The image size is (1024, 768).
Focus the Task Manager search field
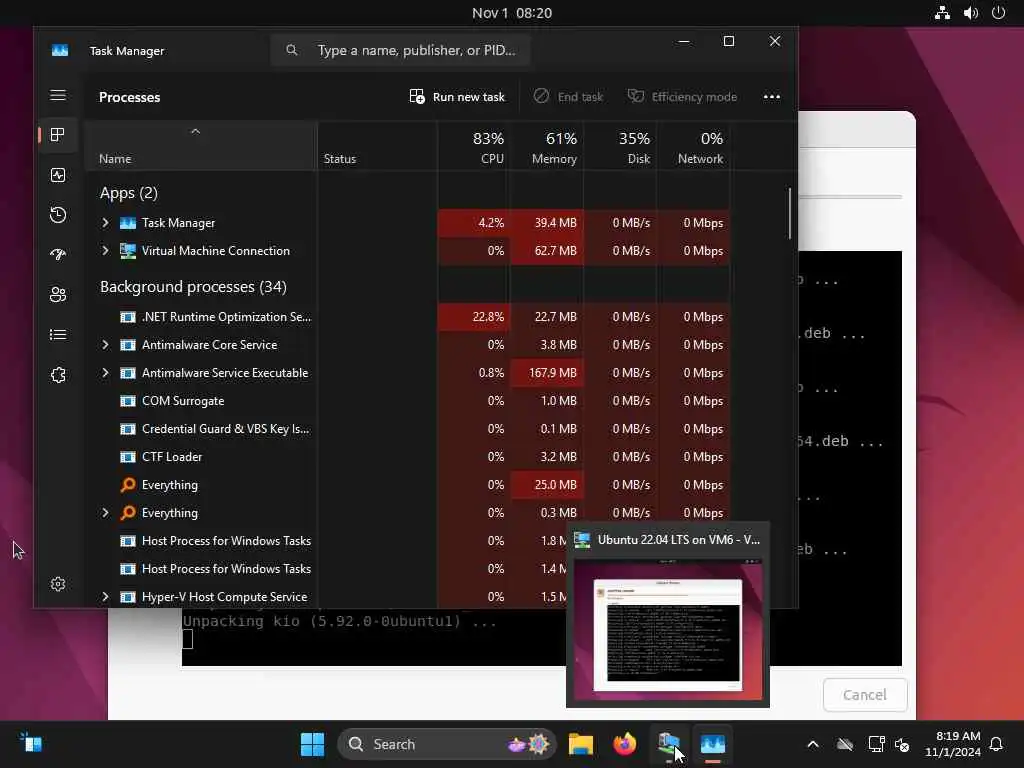coord(400,50)
